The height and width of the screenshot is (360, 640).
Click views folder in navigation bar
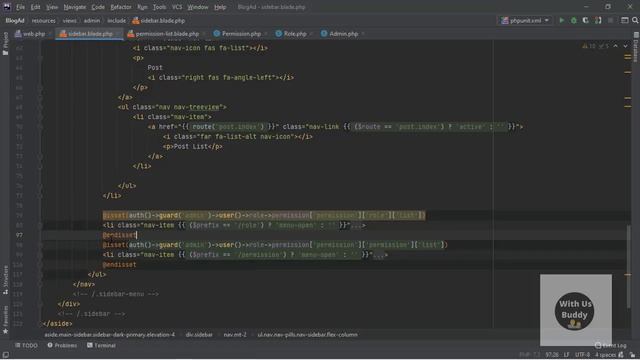point(69,20)
